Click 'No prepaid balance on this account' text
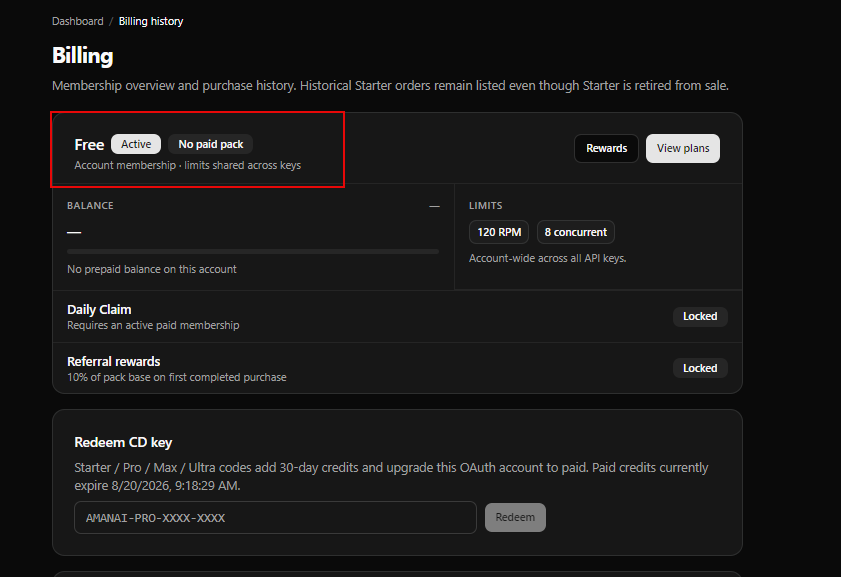 point(152,269)
